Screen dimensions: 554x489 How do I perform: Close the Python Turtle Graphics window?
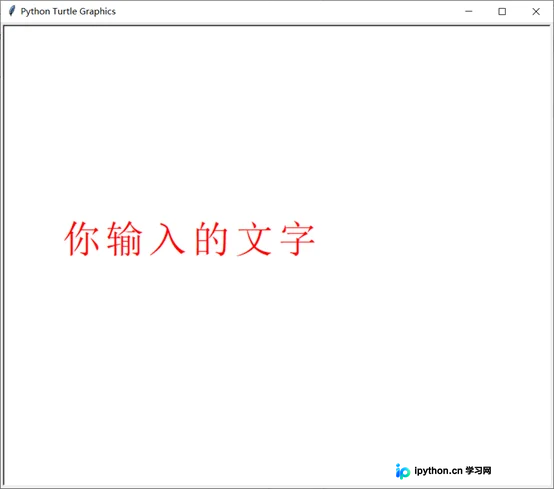536,11
